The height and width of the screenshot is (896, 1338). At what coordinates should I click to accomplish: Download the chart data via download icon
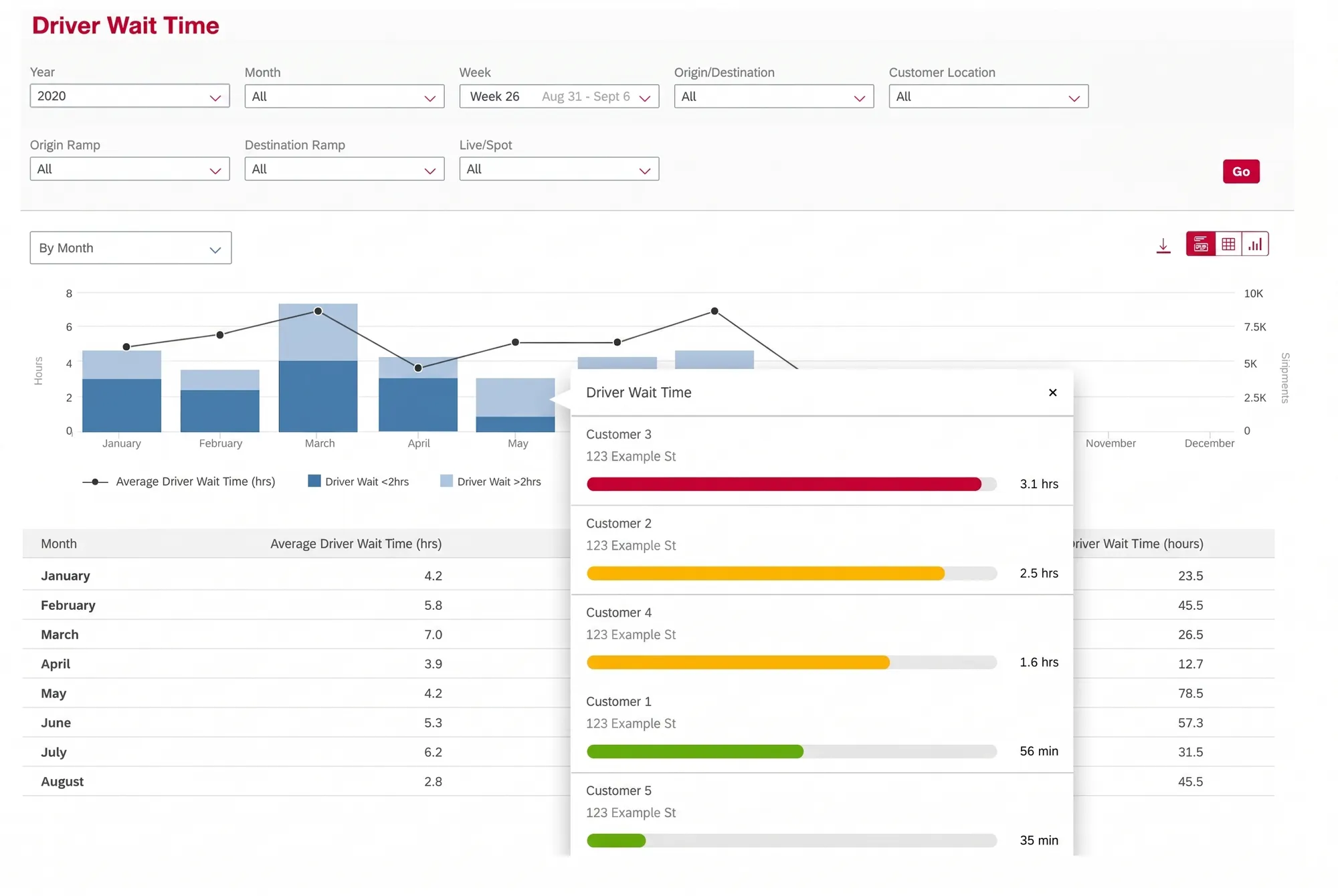(x=1163, y=245)
